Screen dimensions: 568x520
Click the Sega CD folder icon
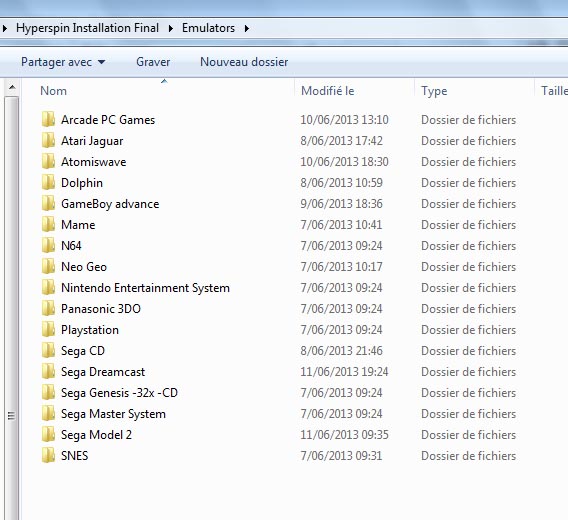(48, 351)
